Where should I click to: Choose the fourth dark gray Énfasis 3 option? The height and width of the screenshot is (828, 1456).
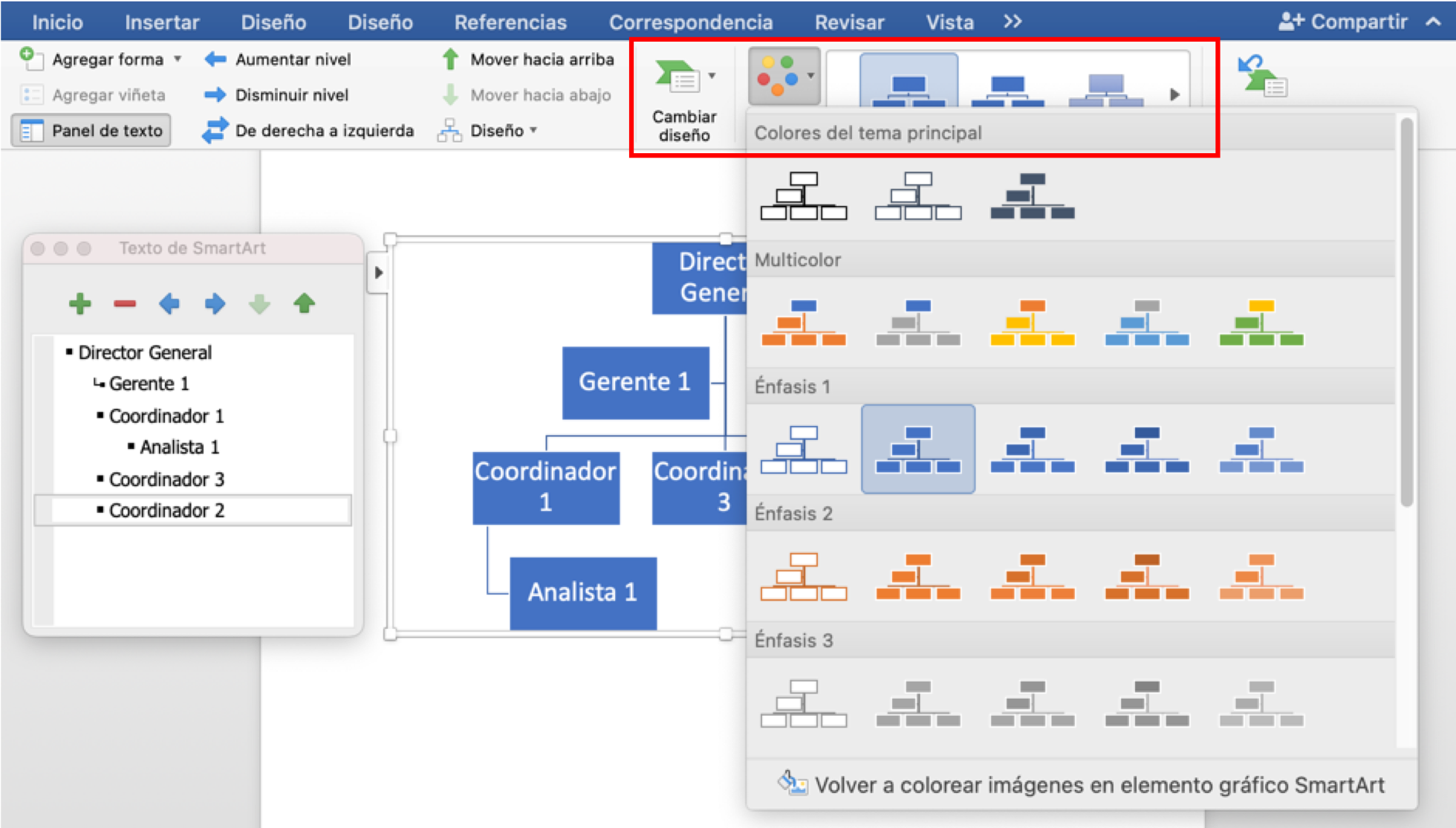pyautogui.click(x=1147, y=704)
